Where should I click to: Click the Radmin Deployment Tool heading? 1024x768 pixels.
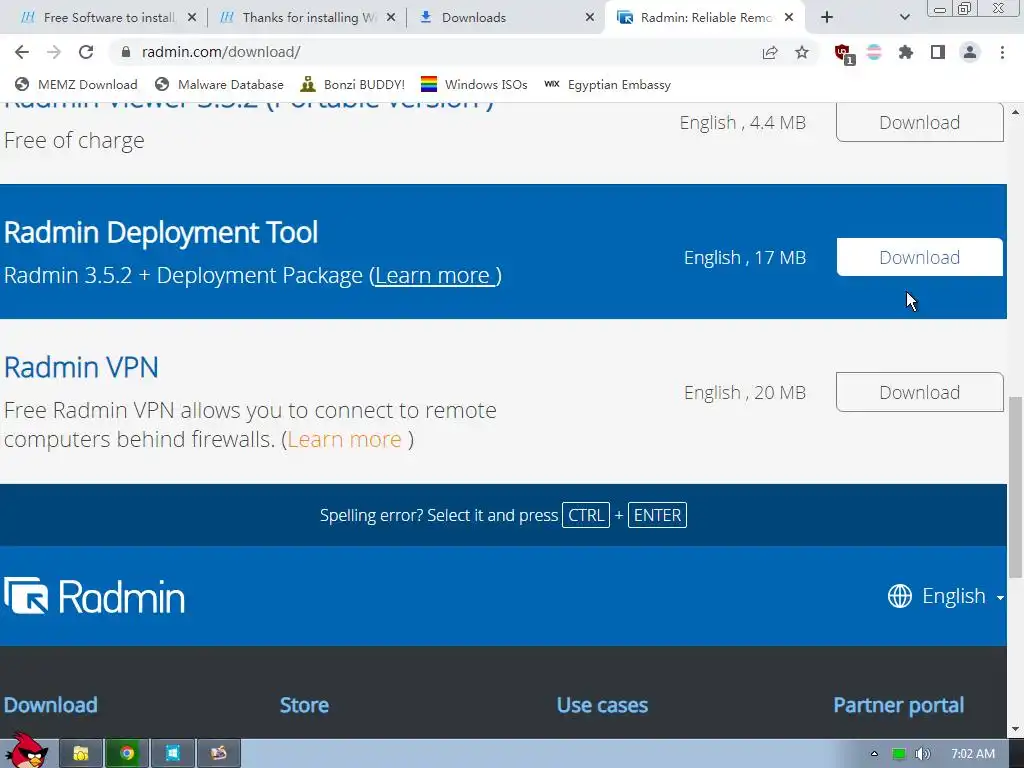pyautogui.click(x=161, y=232)
